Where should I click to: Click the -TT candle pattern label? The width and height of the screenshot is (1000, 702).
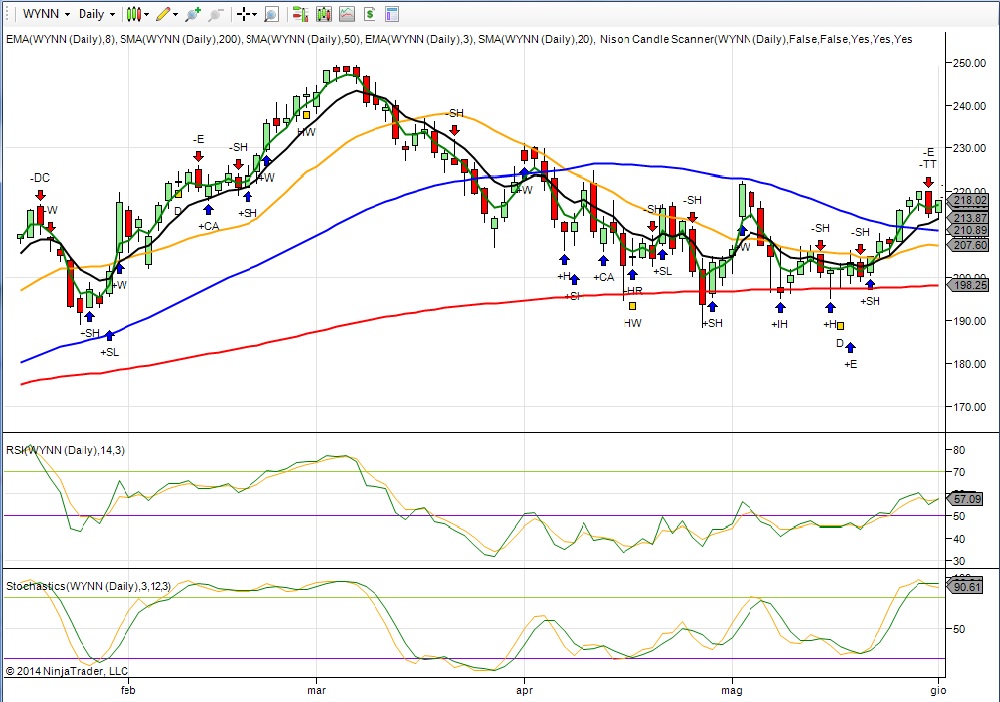[928, 165]
